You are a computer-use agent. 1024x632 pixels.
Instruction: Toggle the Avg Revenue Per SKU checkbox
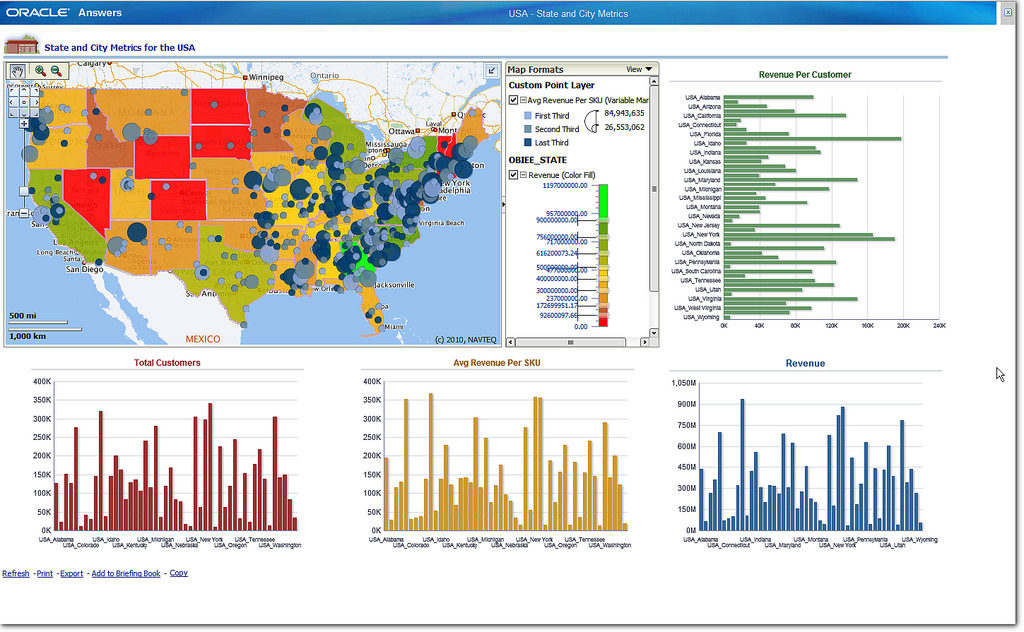click(513, 100)
